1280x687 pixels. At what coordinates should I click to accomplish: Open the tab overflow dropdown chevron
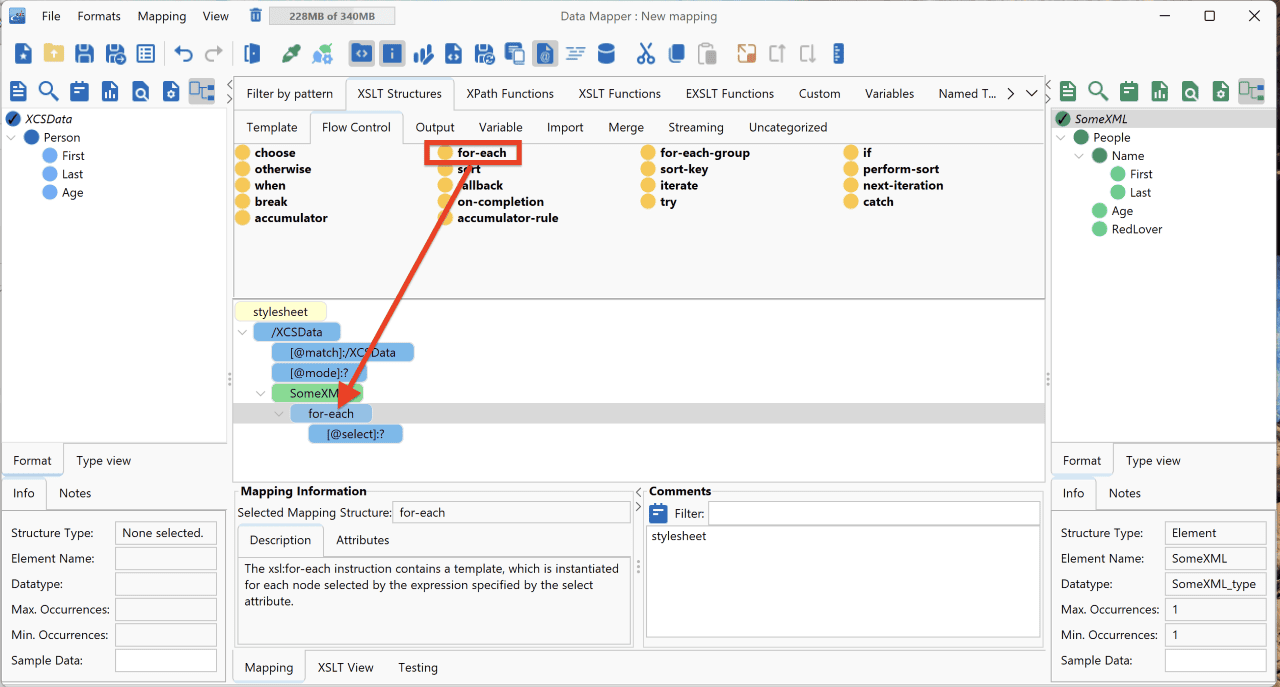(x=1032, y=93)
